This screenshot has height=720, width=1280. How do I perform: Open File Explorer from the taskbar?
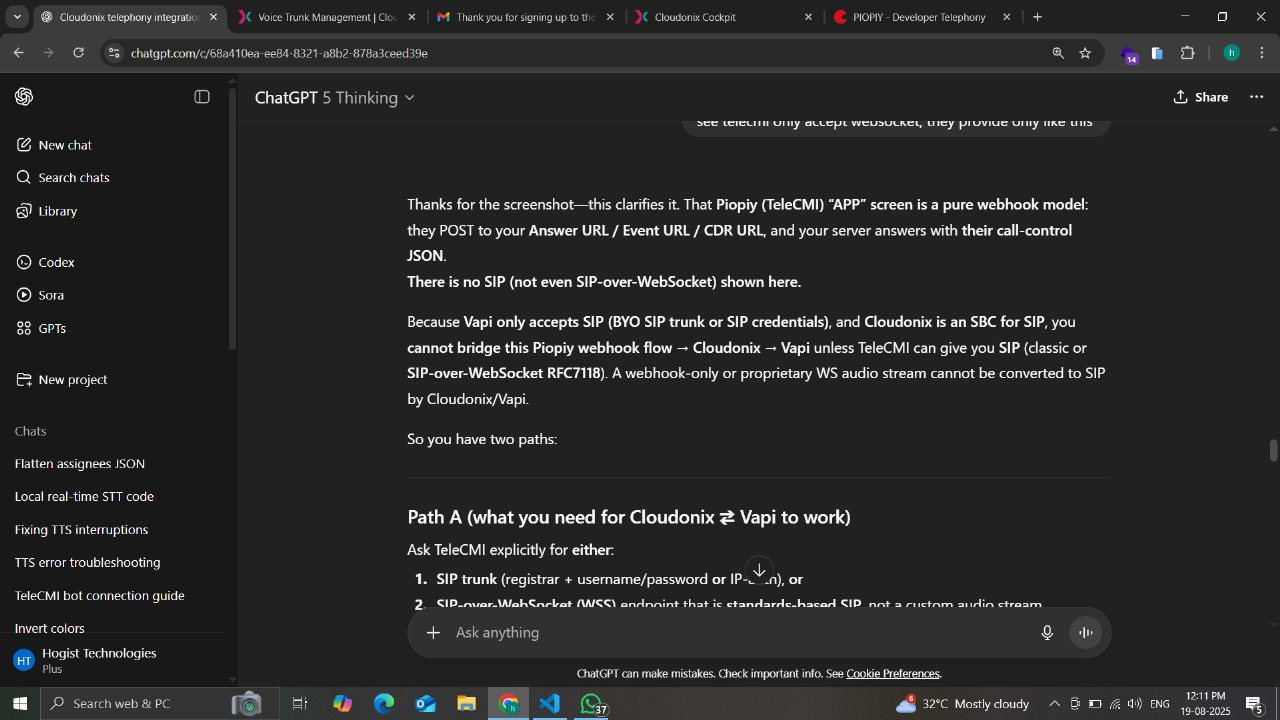pyautogui.click(x=467, y=704)
